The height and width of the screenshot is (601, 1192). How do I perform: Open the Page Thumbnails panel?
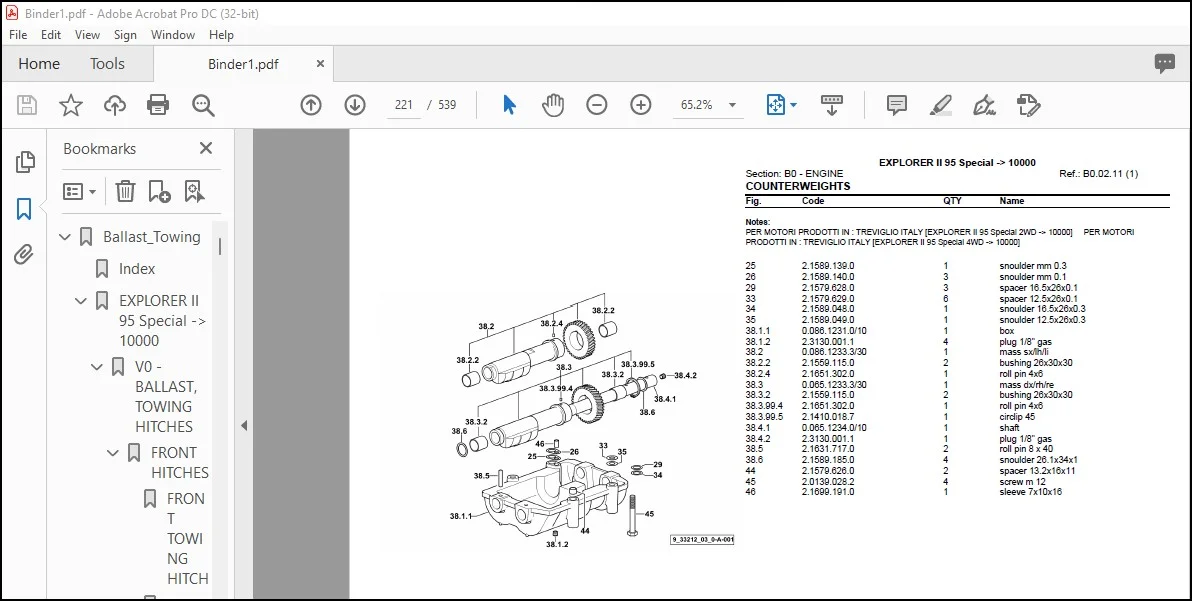tap(24, 162)
